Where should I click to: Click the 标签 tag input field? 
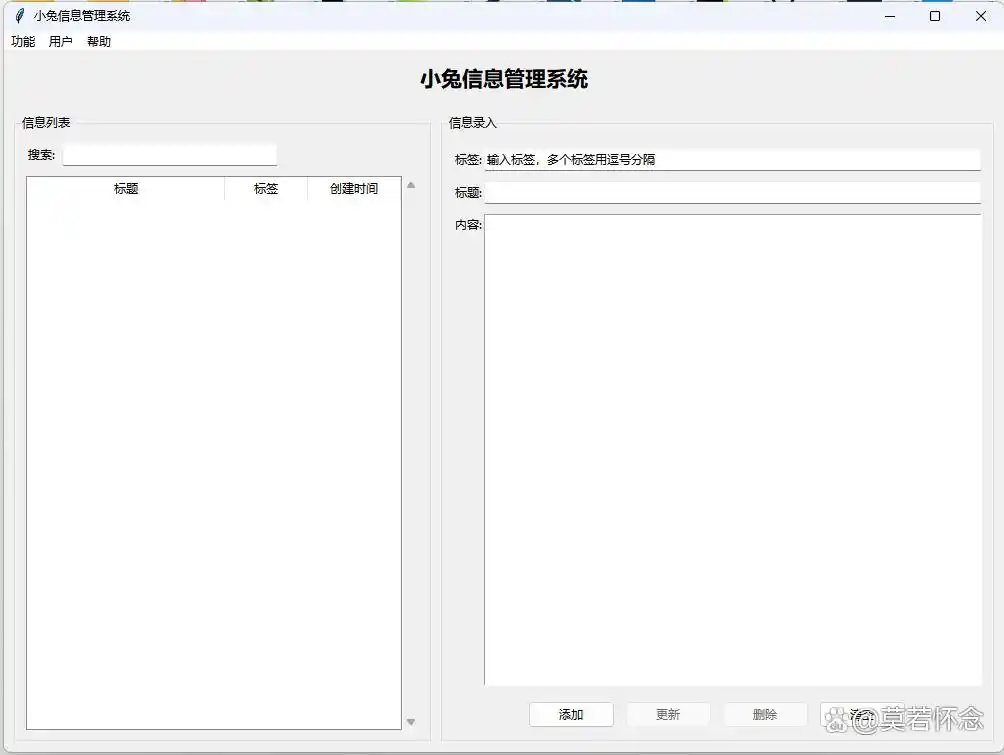(x=732, y=158)
